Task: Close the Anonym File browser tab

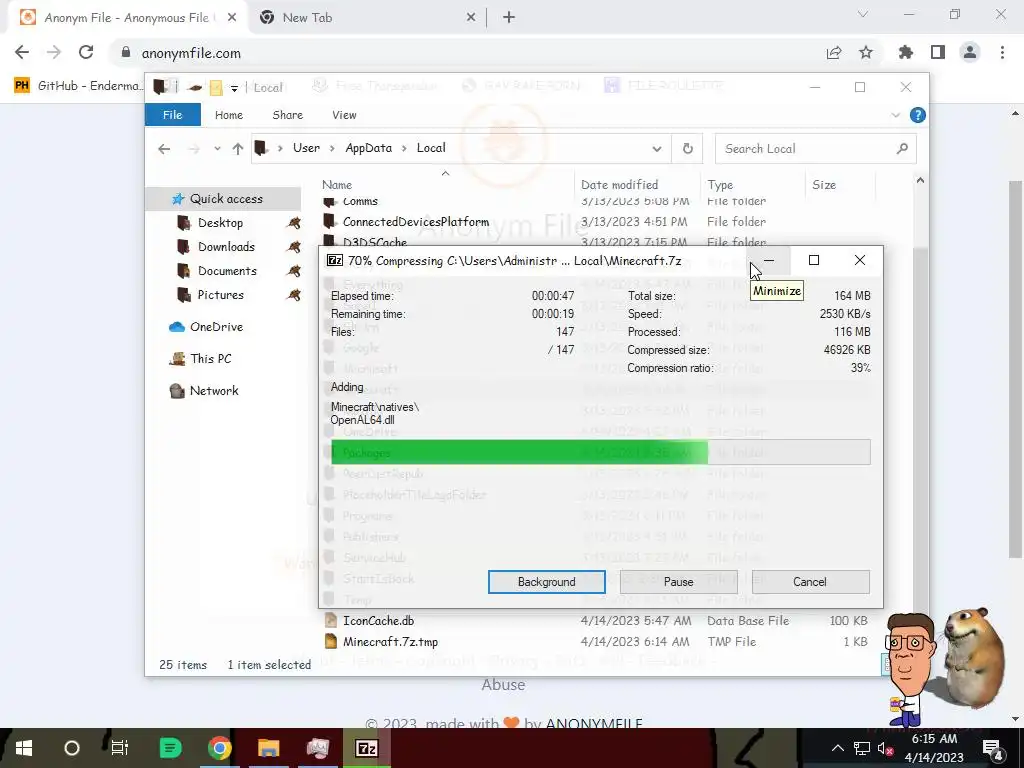Action: coord(232,18)
